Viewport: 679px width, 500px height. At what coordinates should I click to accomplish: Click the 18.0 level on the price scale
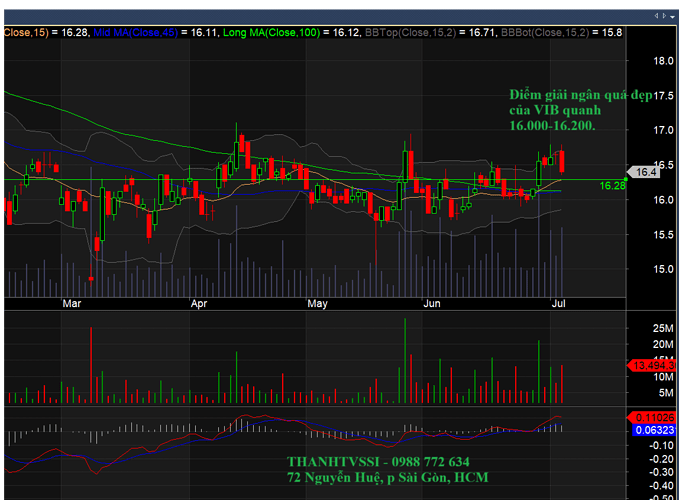point(663,61)
